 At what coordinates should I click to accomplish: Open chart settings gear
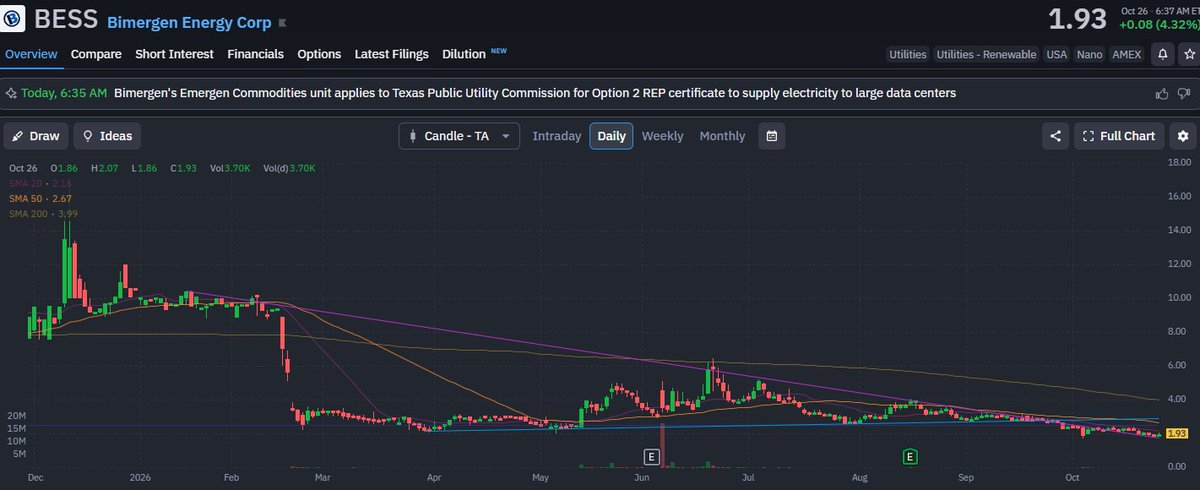[1183, 136]
